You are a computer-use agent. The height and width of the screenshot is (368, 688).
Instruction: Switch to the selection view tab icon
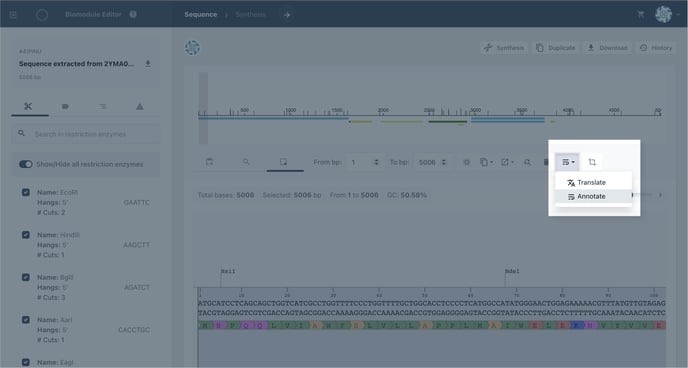click(x=284, y=162)
